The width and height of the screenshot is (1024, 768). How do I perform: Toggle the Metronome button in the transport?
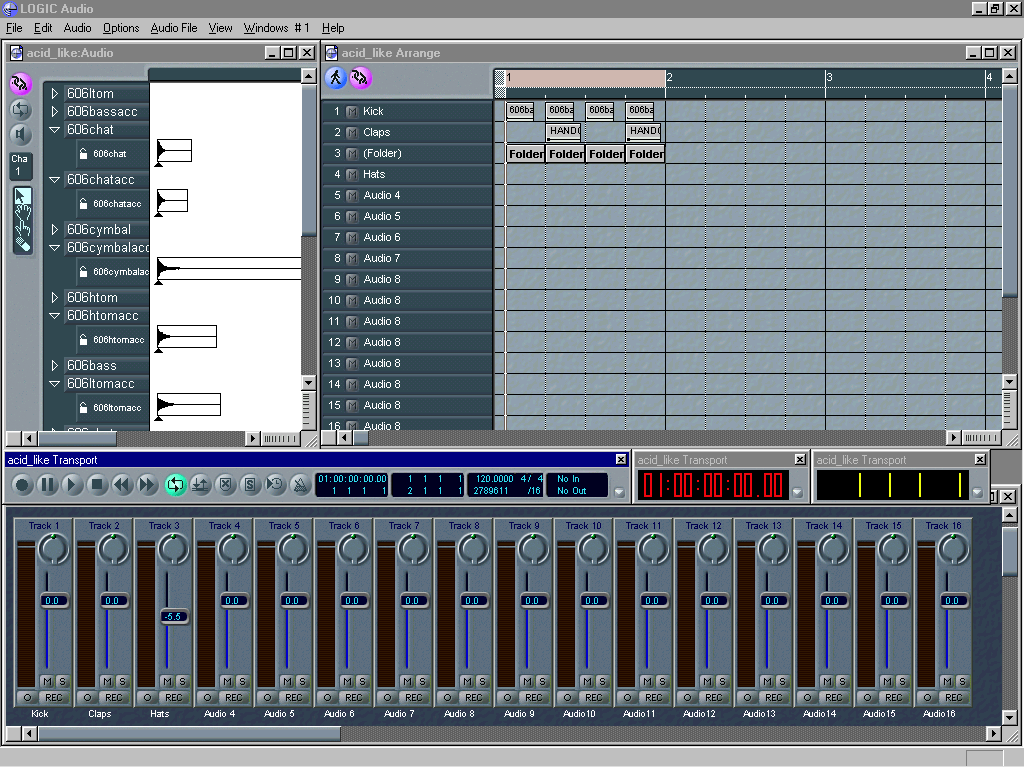point(300,485)
